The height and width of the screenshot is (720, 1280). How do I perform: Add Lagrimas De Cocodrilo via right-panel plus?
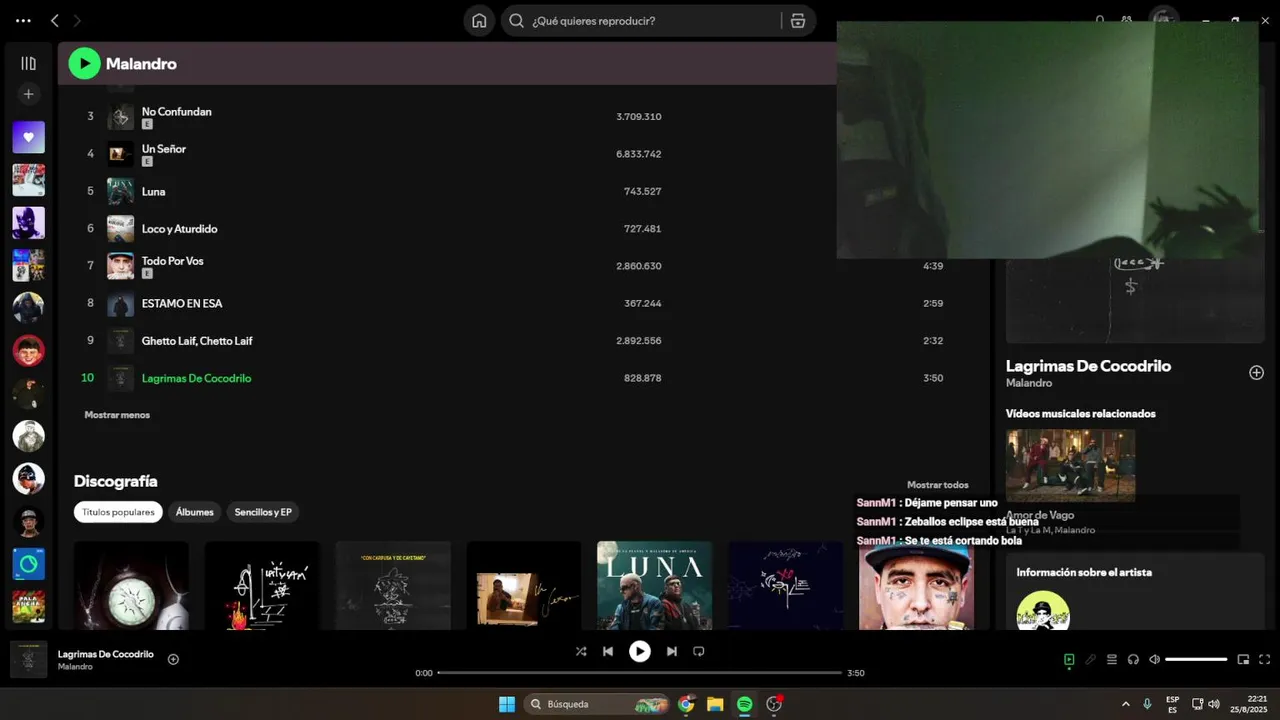pyautogui.click(x=1256, y=373)
